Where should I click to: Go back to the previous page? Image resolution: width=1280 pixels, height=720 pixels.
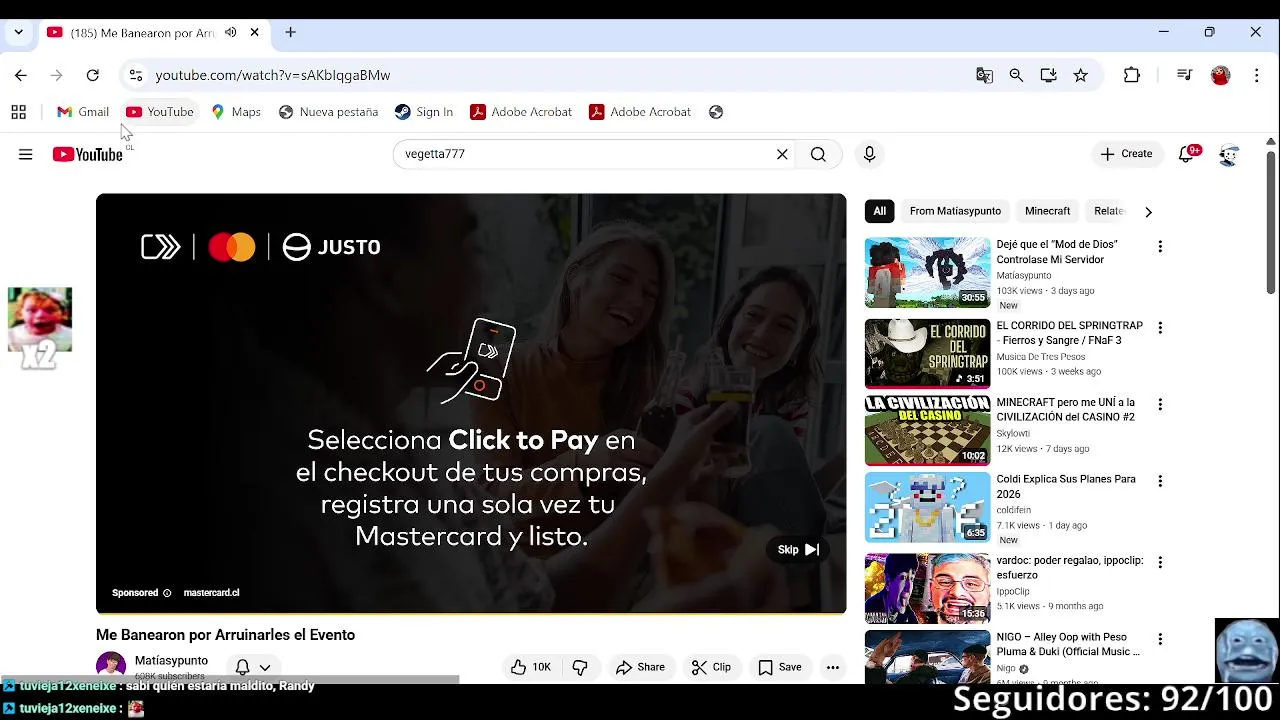pyautogui.click(x=21, y=75)
